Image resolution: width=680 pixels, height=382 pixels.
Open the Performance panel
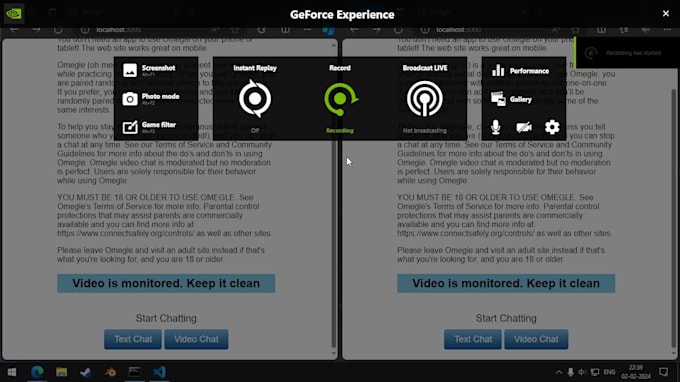click(520, 71)
